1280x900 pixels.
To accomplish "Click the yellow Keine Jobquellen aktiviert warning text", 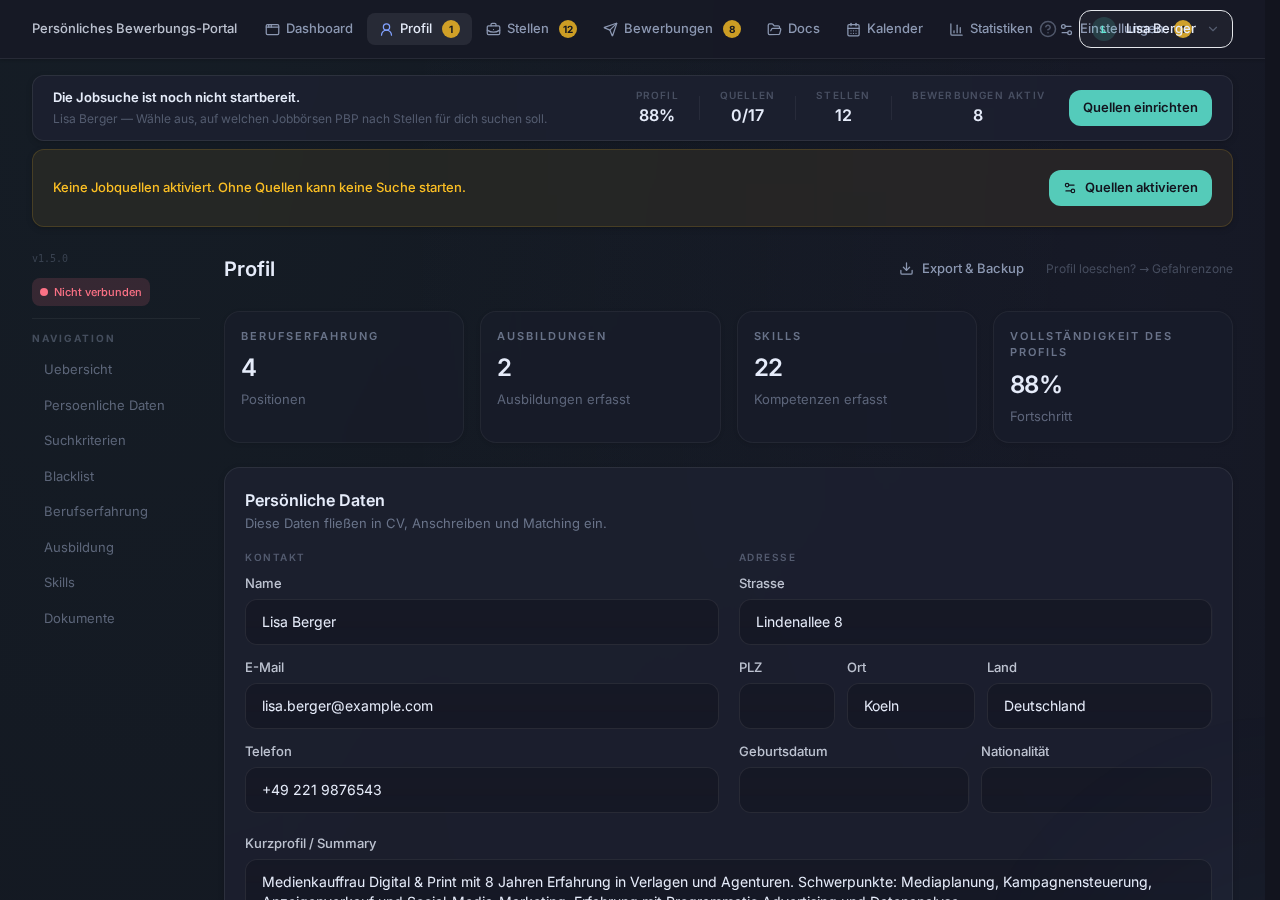I will pyautogui.click(x=259, y=188).
